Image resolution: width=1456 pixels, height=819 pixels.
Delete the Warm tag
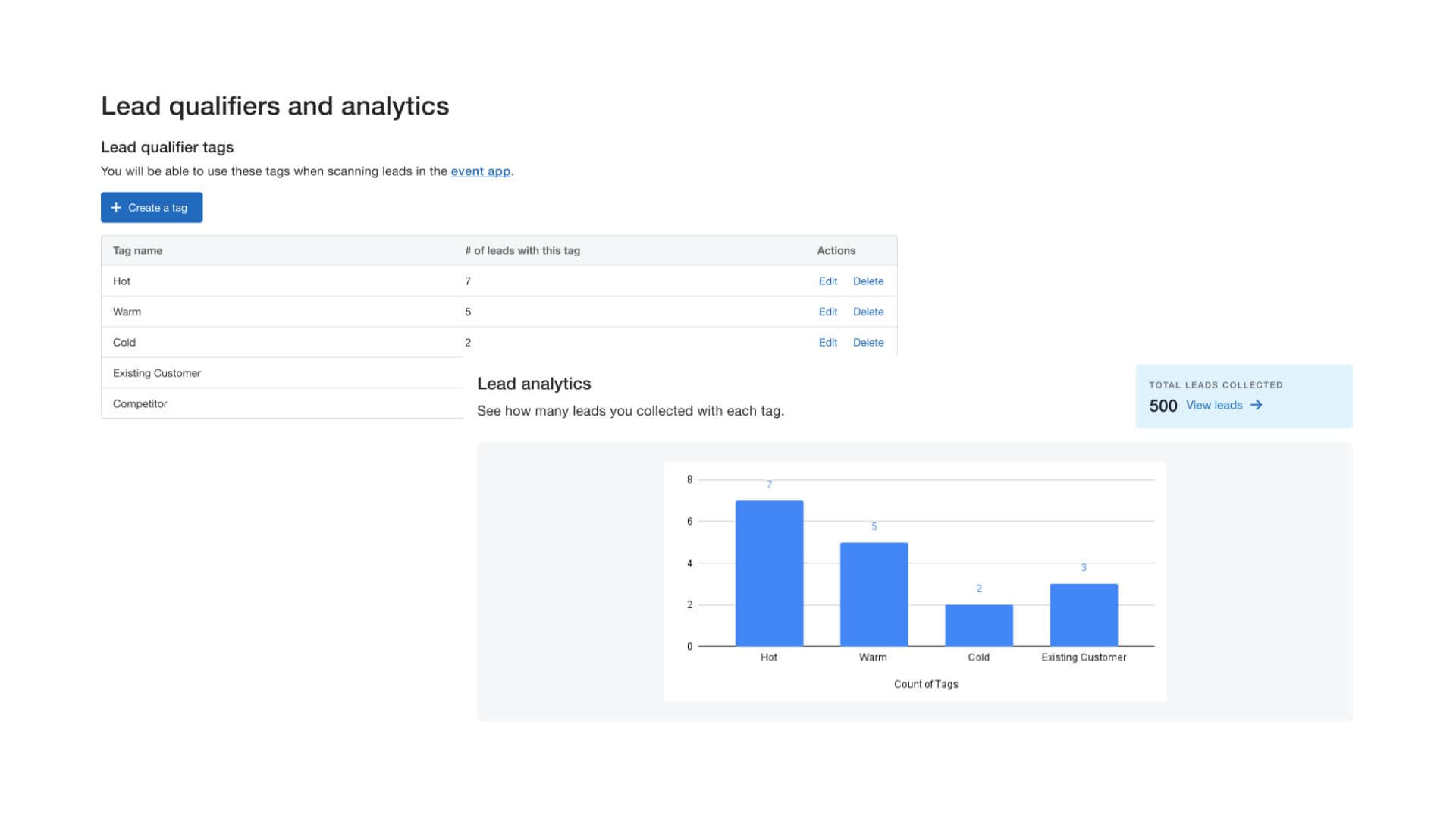[868, 312]
